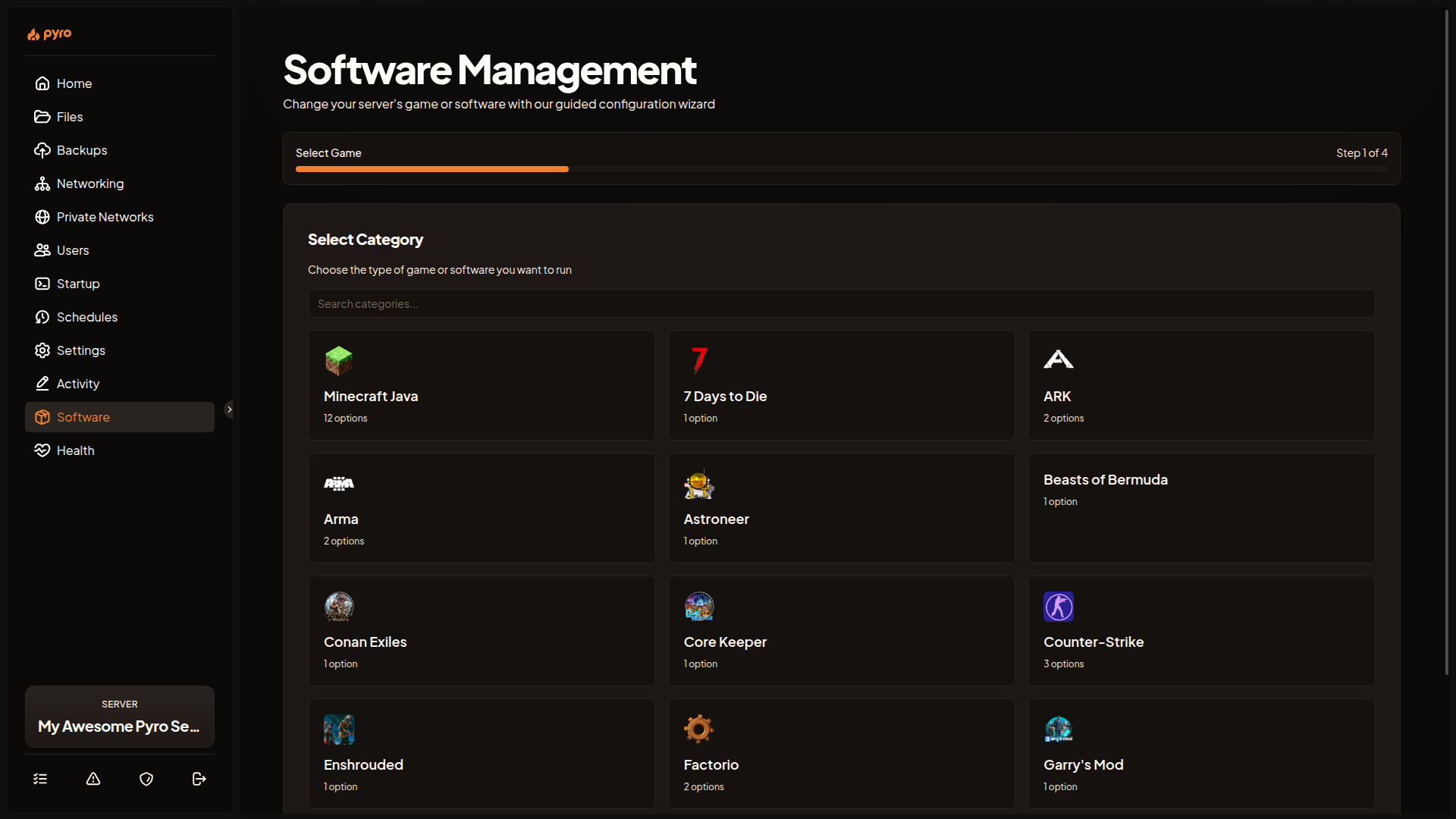Navigate to Networking

tap(120, 184)
